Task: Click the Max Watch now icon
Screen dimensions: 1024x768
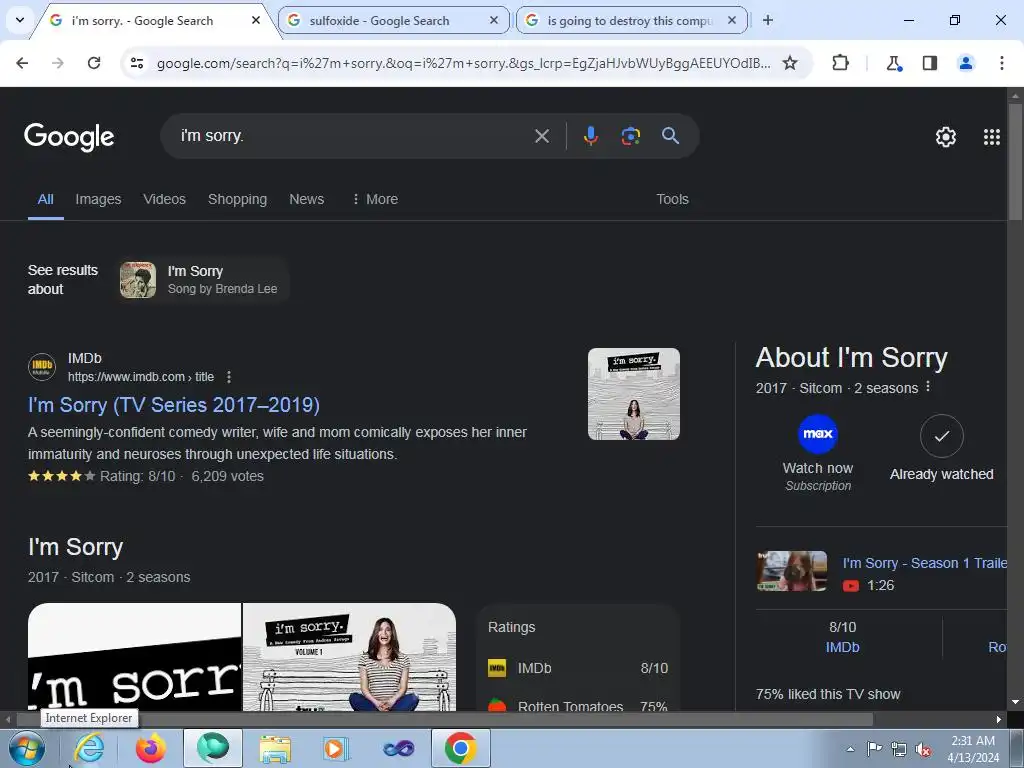Action: [818, 434]
